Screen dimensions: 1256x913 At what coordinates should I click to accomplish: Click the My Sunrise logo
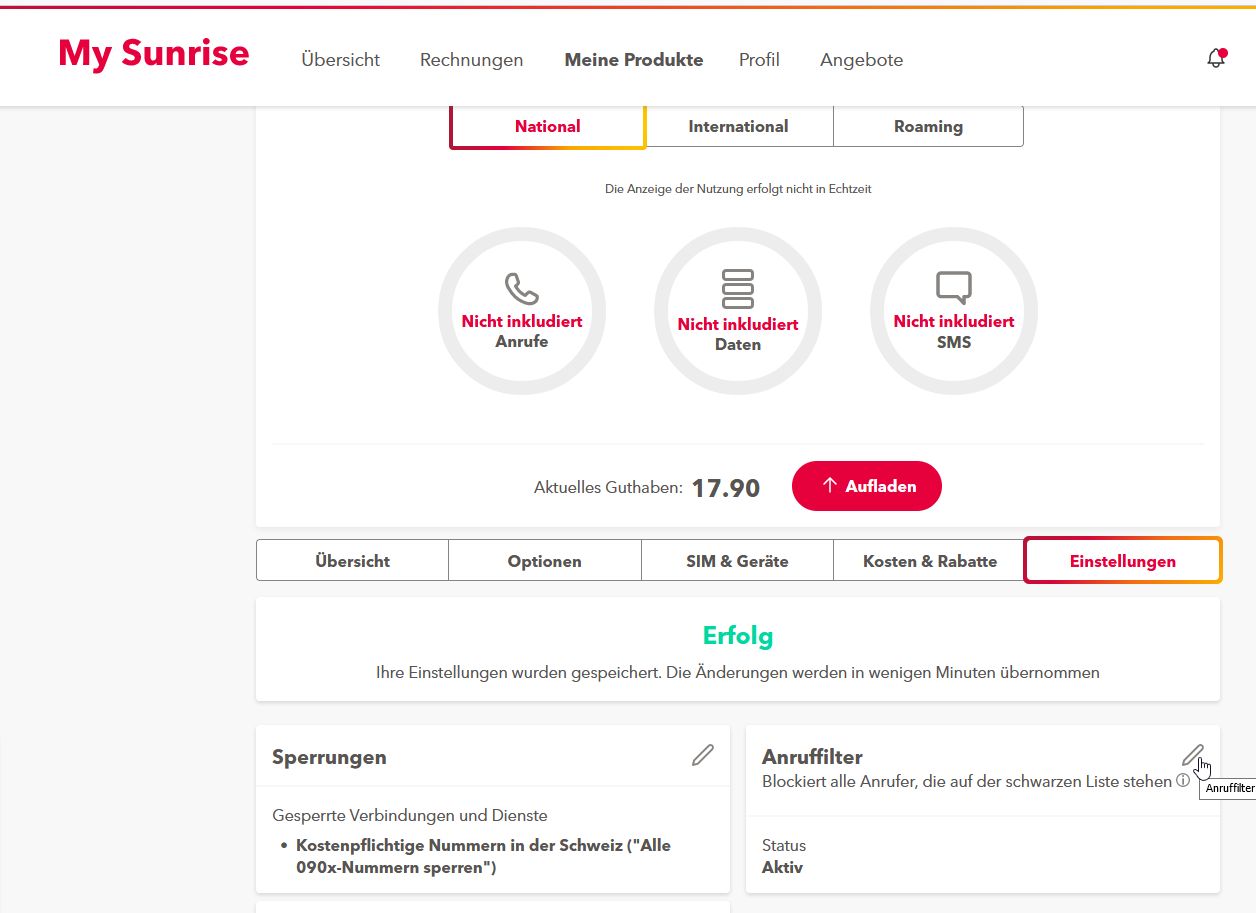pos(154,54)
